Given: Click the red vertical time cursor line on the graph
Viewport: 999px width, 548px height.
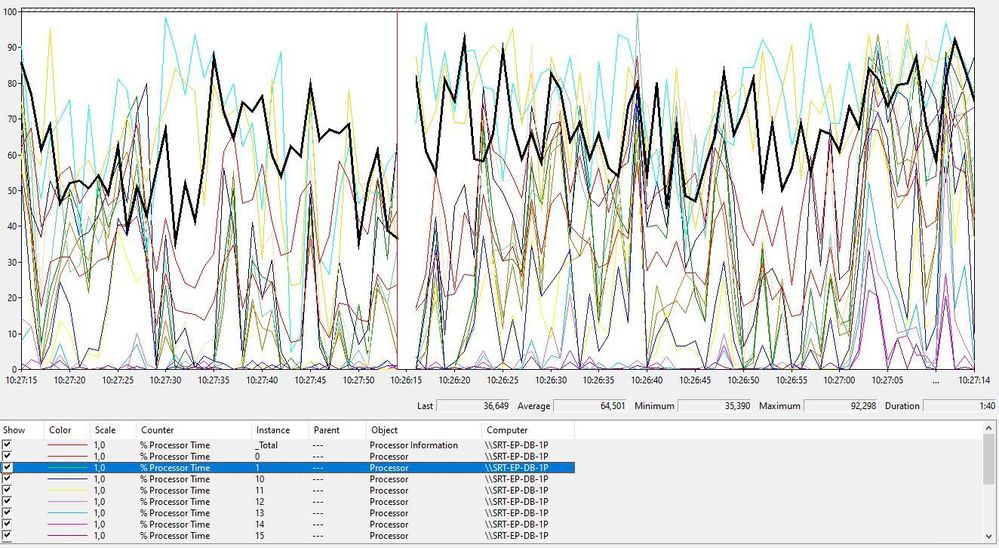Looking at the screenshot, I should pyautogui.click(x=398, y=190).
